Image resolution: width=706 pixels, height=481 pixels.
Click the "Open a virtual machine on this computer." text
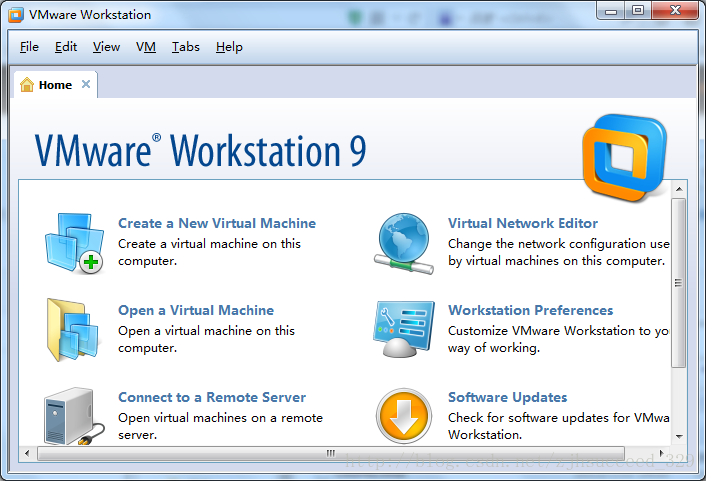(x=206, y=339)
